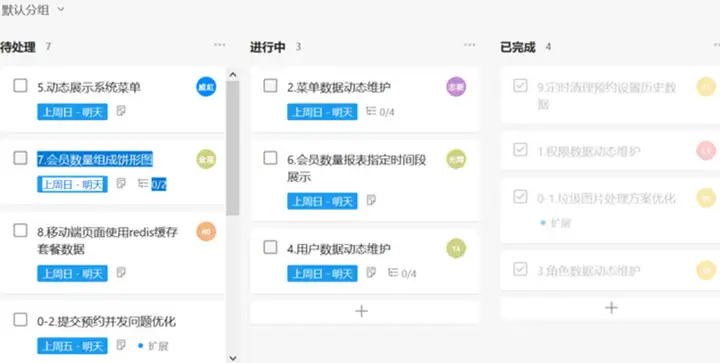
Task: Click assignee avatar on task 9.定时清理预约设置
Action: coord(706,86)
